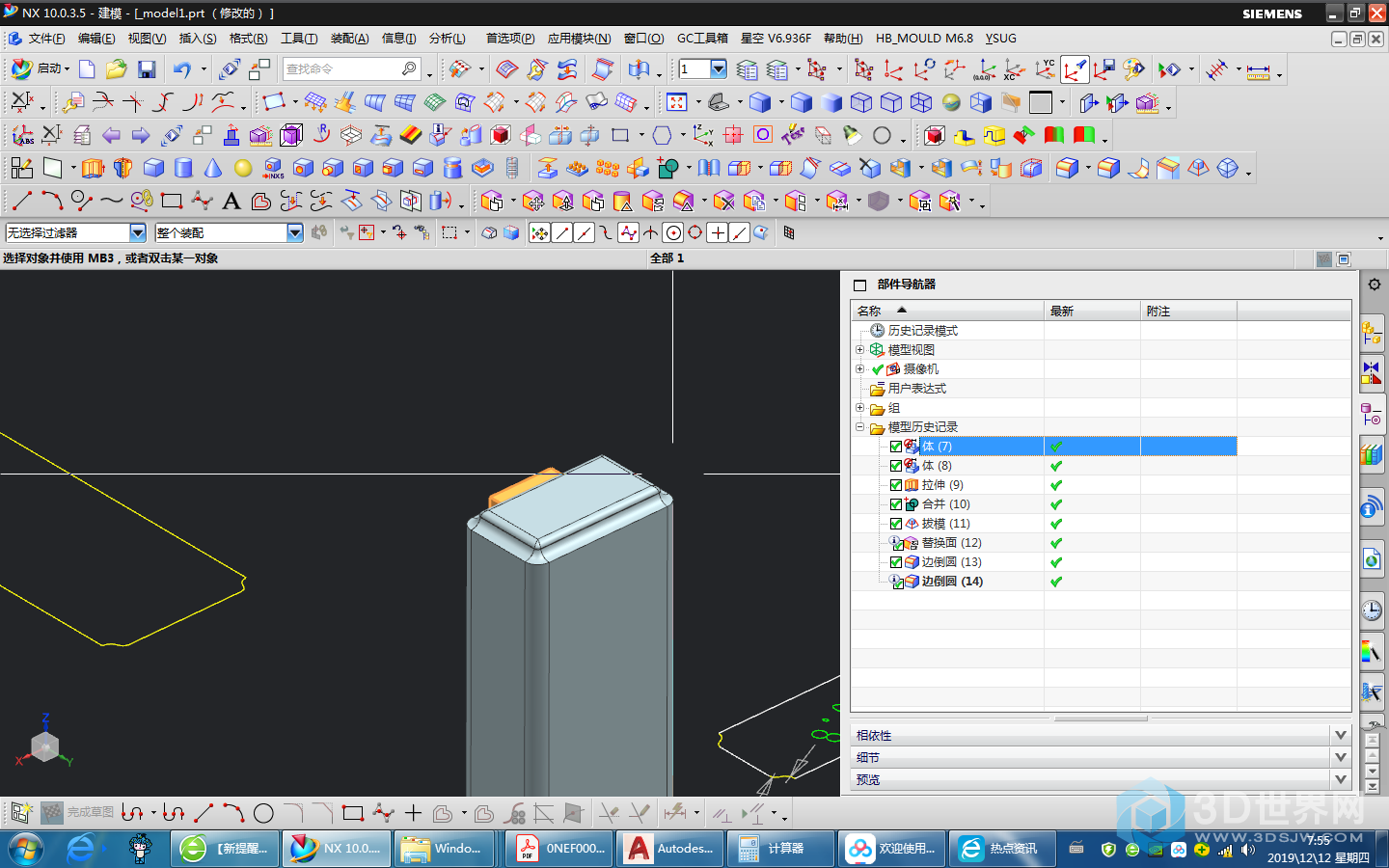Create a Cylinder primitive

(183, 168)
